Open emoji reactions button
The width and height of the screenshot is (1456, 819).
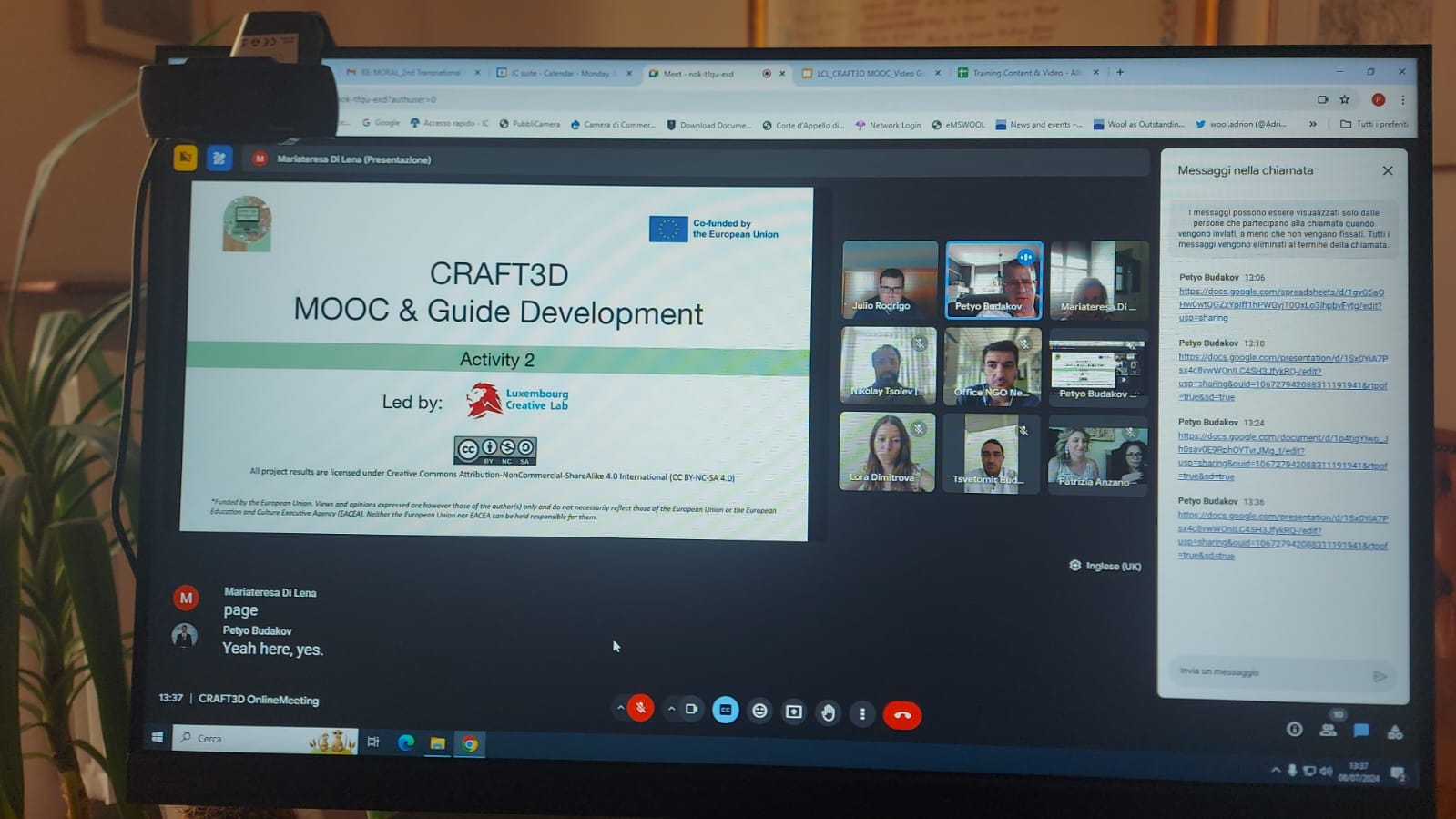pyautogui.click(x=759, y=711)
